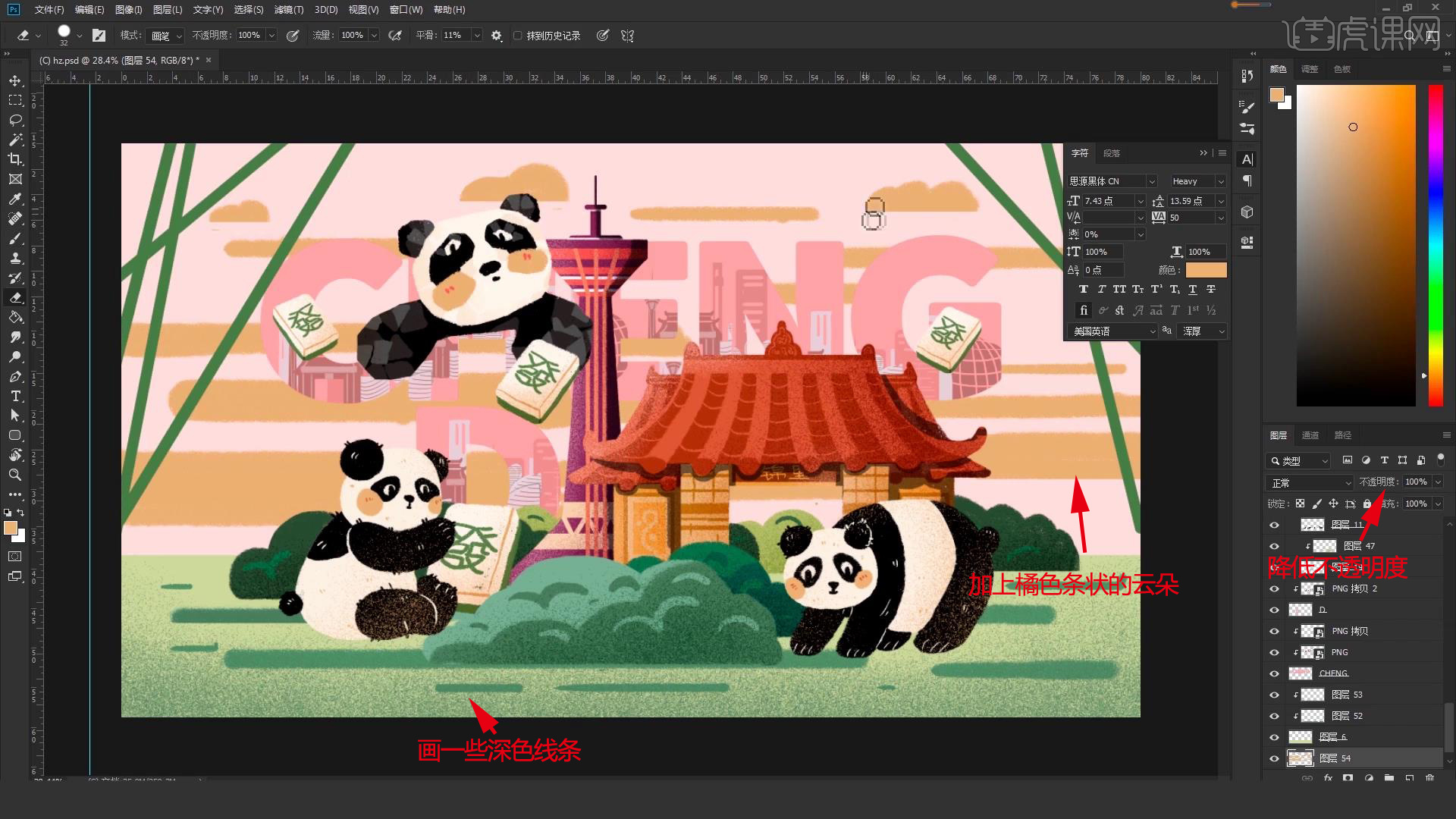Select the Horizontal Type tool
The width and height of the screenshot is (1456, 819).
click(15, 396)
